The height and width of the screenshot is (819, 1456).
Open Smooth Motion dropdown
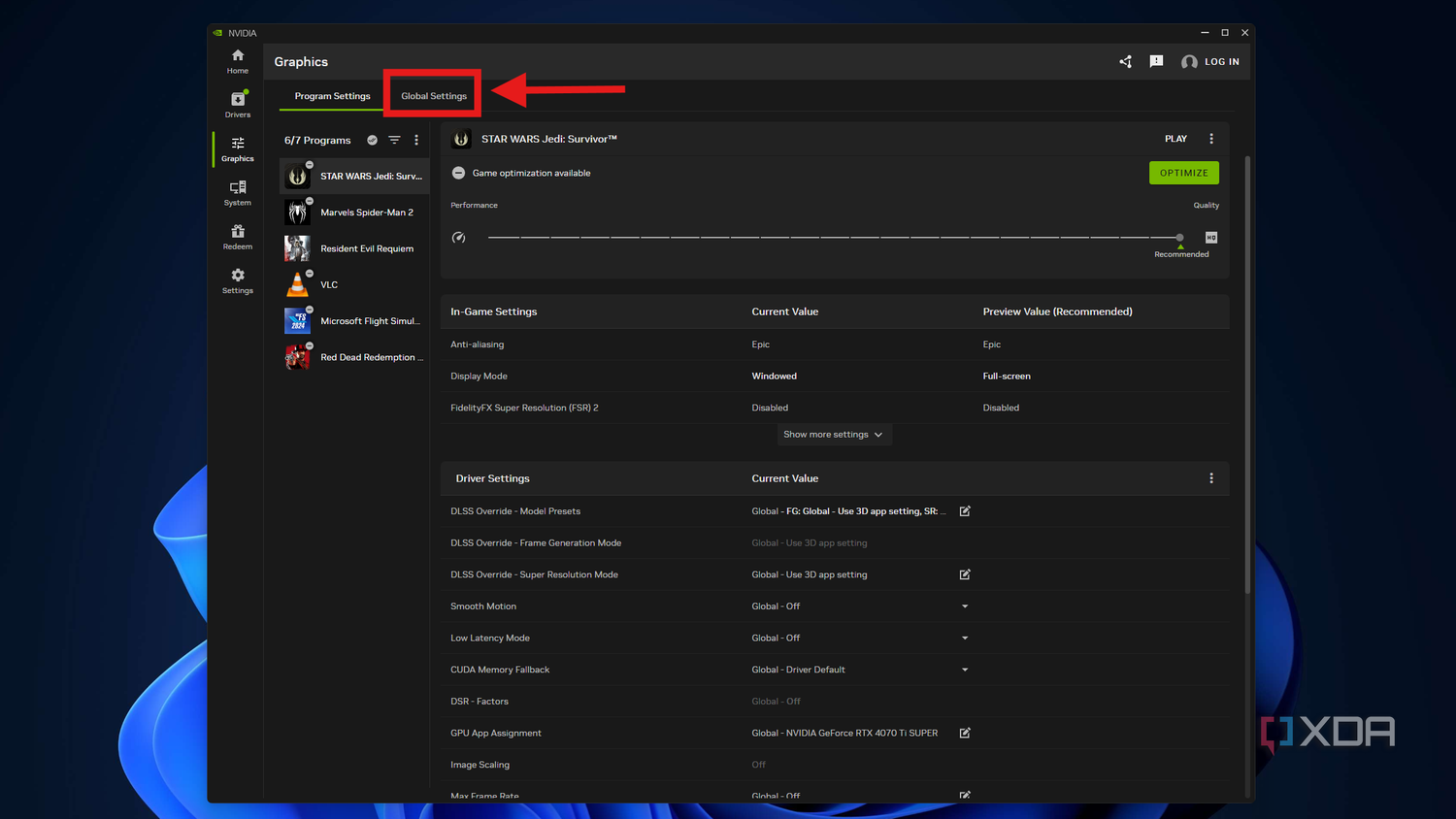click(965, 606)
